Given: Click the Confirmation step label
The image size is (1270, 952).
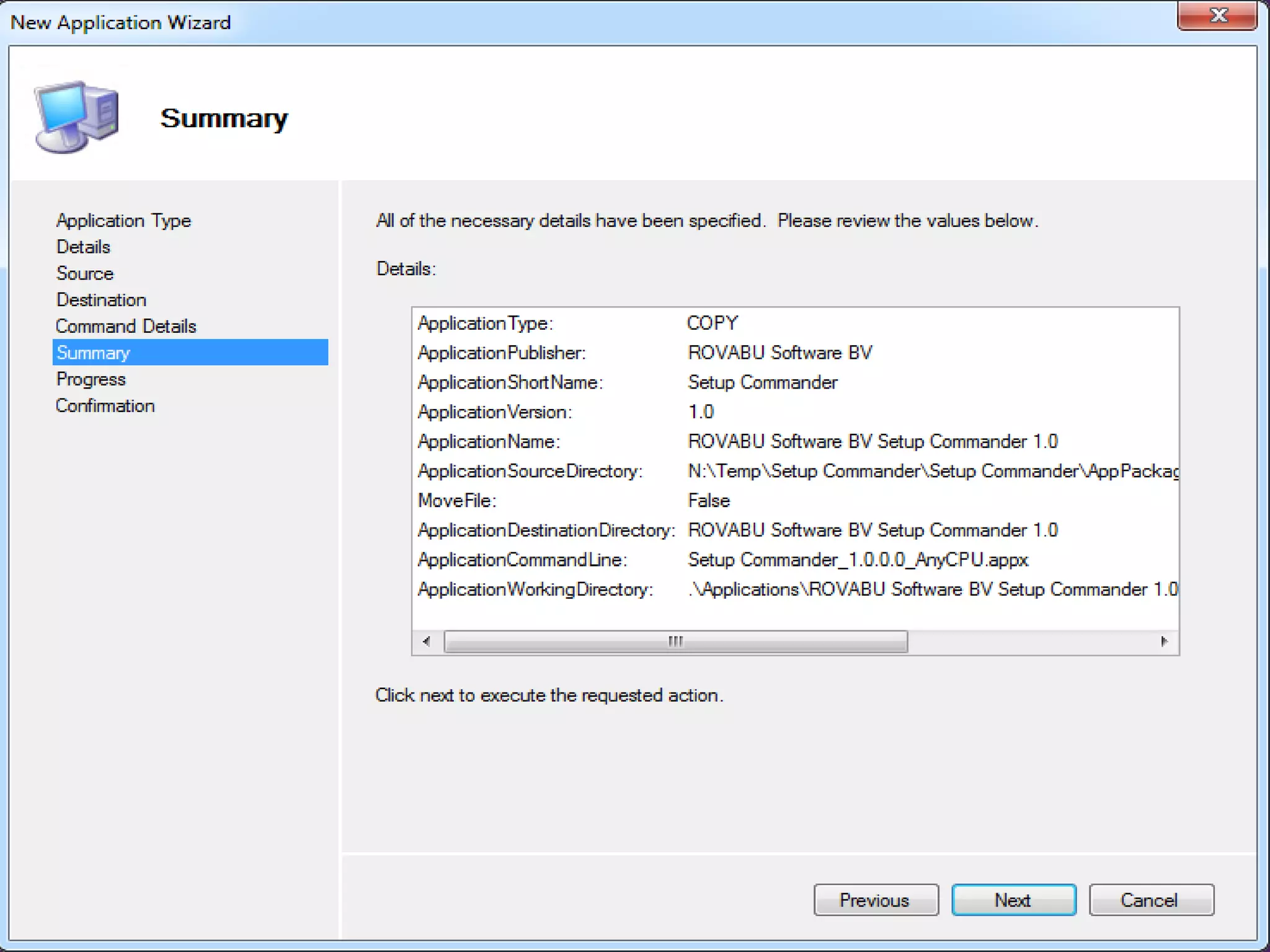Looking at the screenshot, I should (x=105, y=406).
